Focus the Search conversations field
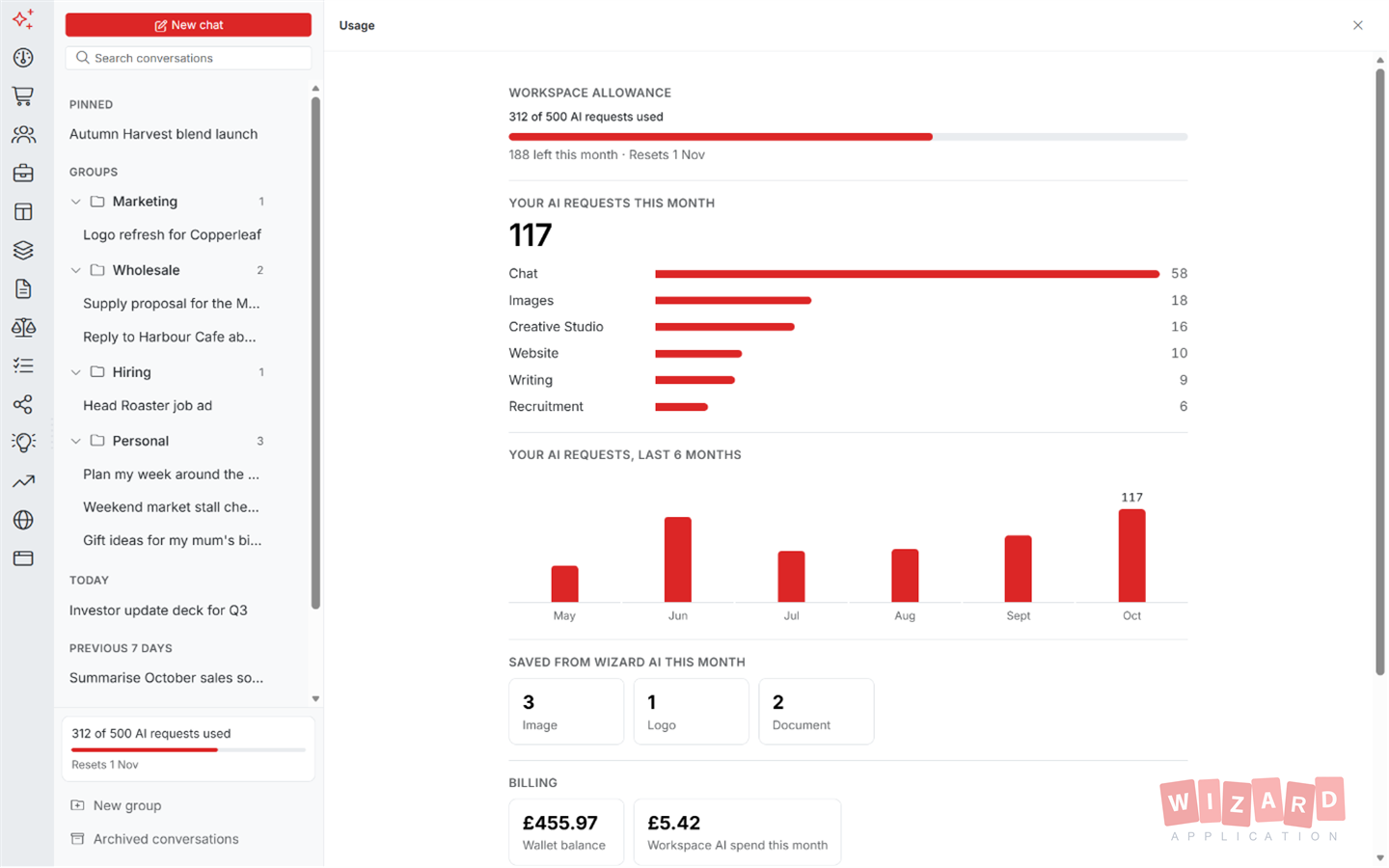 click(188, 58)
